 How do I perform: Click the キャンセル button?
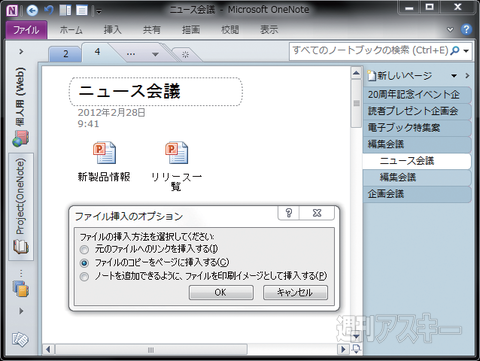295,293
